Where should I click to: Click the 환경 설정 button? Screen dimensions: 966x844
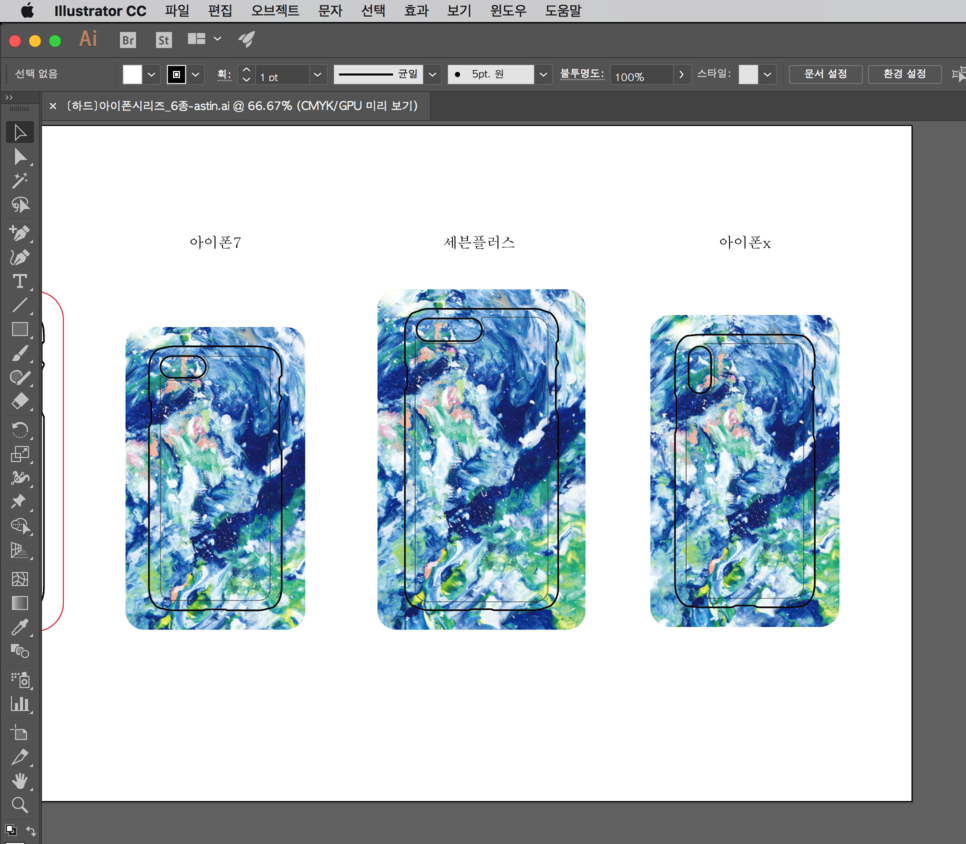click(x=904, y=74)
